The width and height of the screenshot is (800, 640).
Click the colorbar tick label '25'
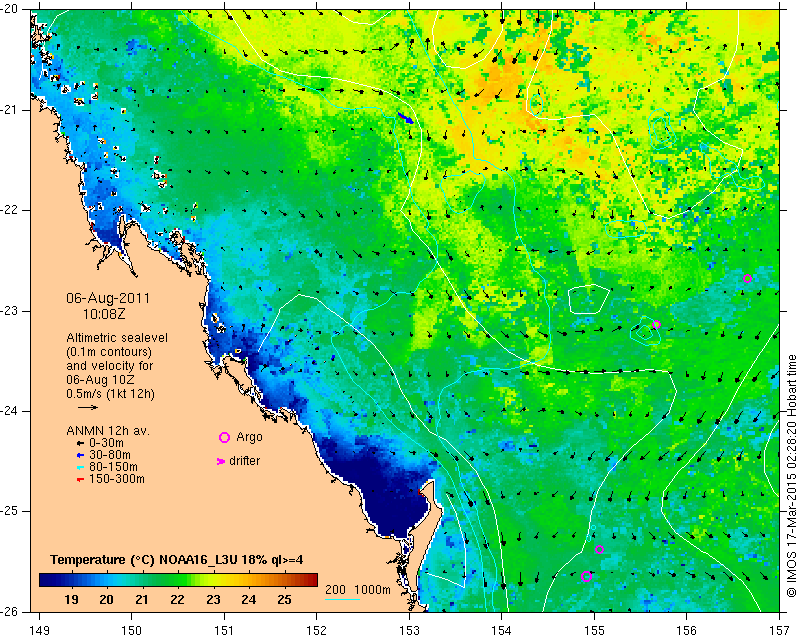(x=284, y=600)
